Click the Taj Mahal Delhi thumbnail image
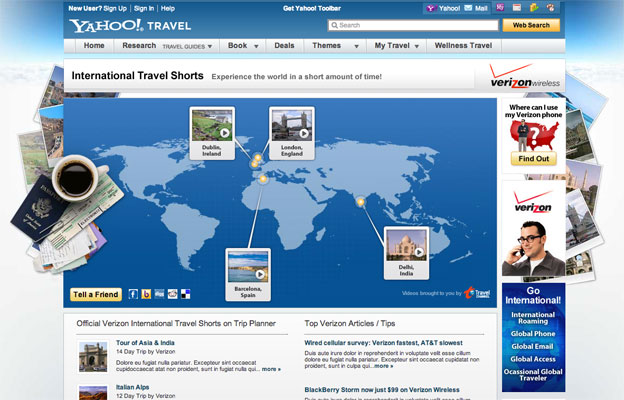 [x=406, y=245]
